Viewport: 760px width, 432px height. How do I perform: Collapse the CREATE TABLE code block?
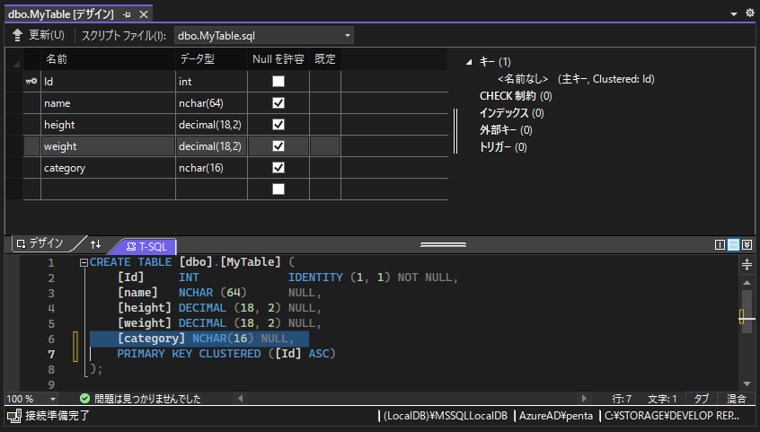click(84, 263)
